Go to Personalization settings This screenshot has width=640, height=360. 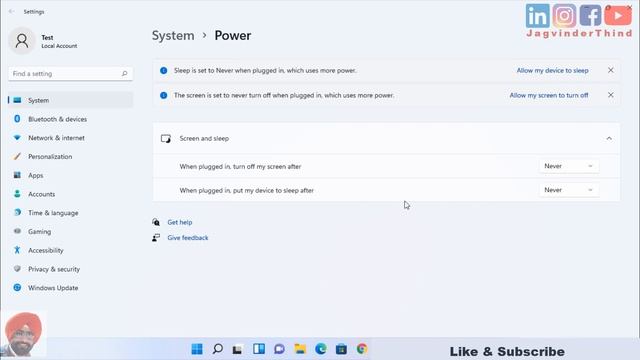click(70, 156)
